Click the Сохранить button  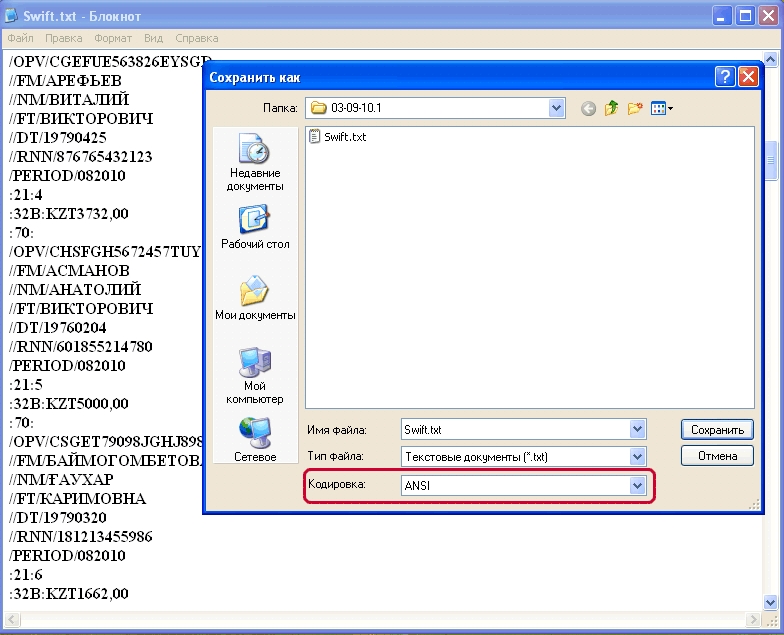tap(716, 430)
